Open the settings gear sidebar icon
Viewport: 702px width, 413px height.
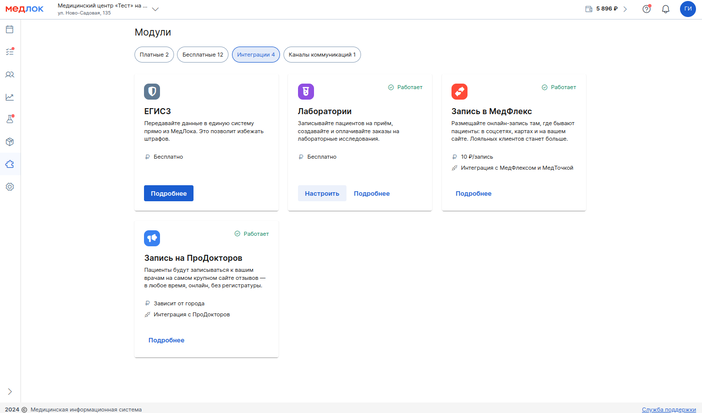(9, 187)
